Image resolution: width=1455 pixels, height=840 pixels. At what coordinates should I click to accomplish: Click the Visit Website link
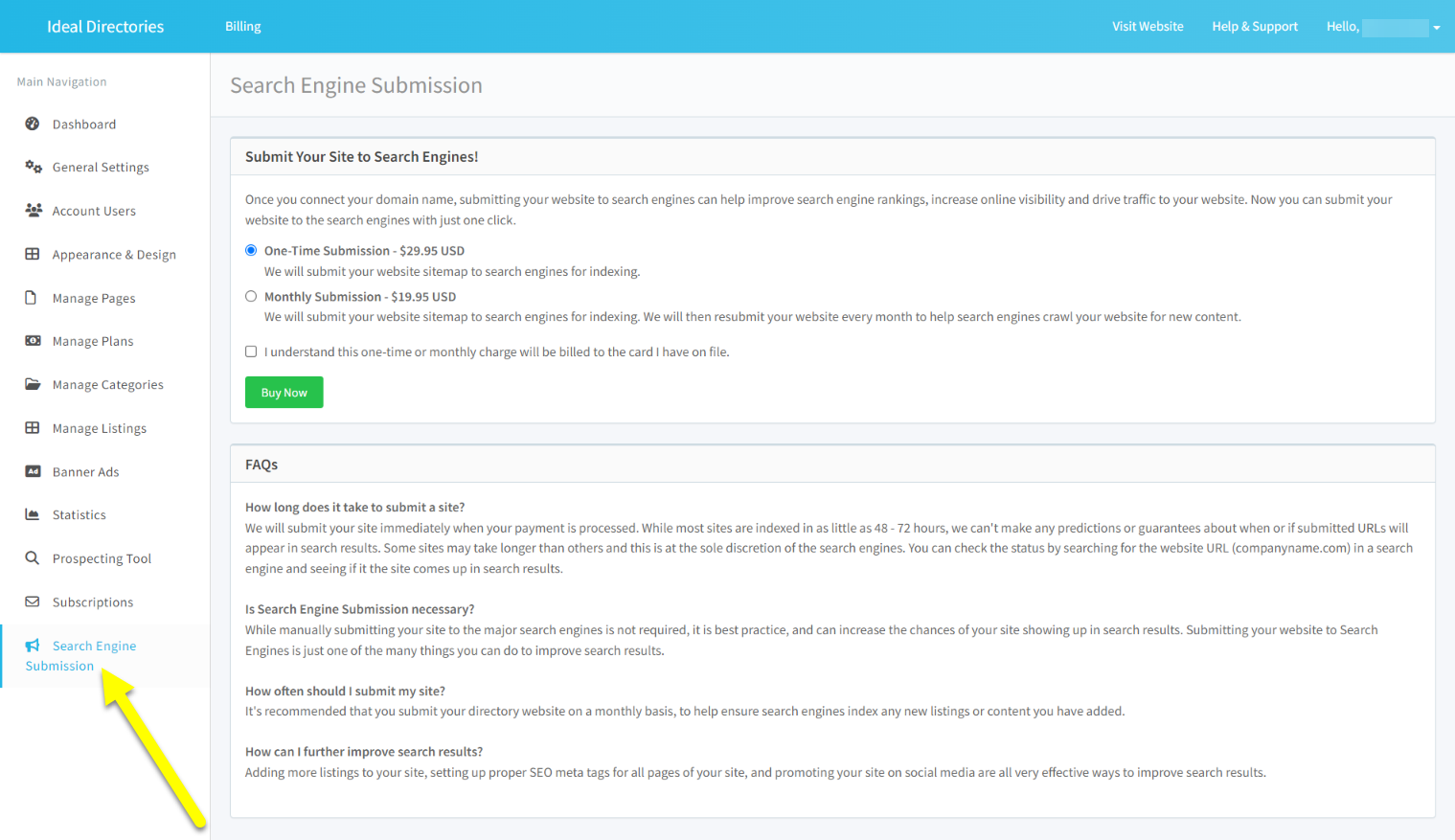click(1148, 26)
